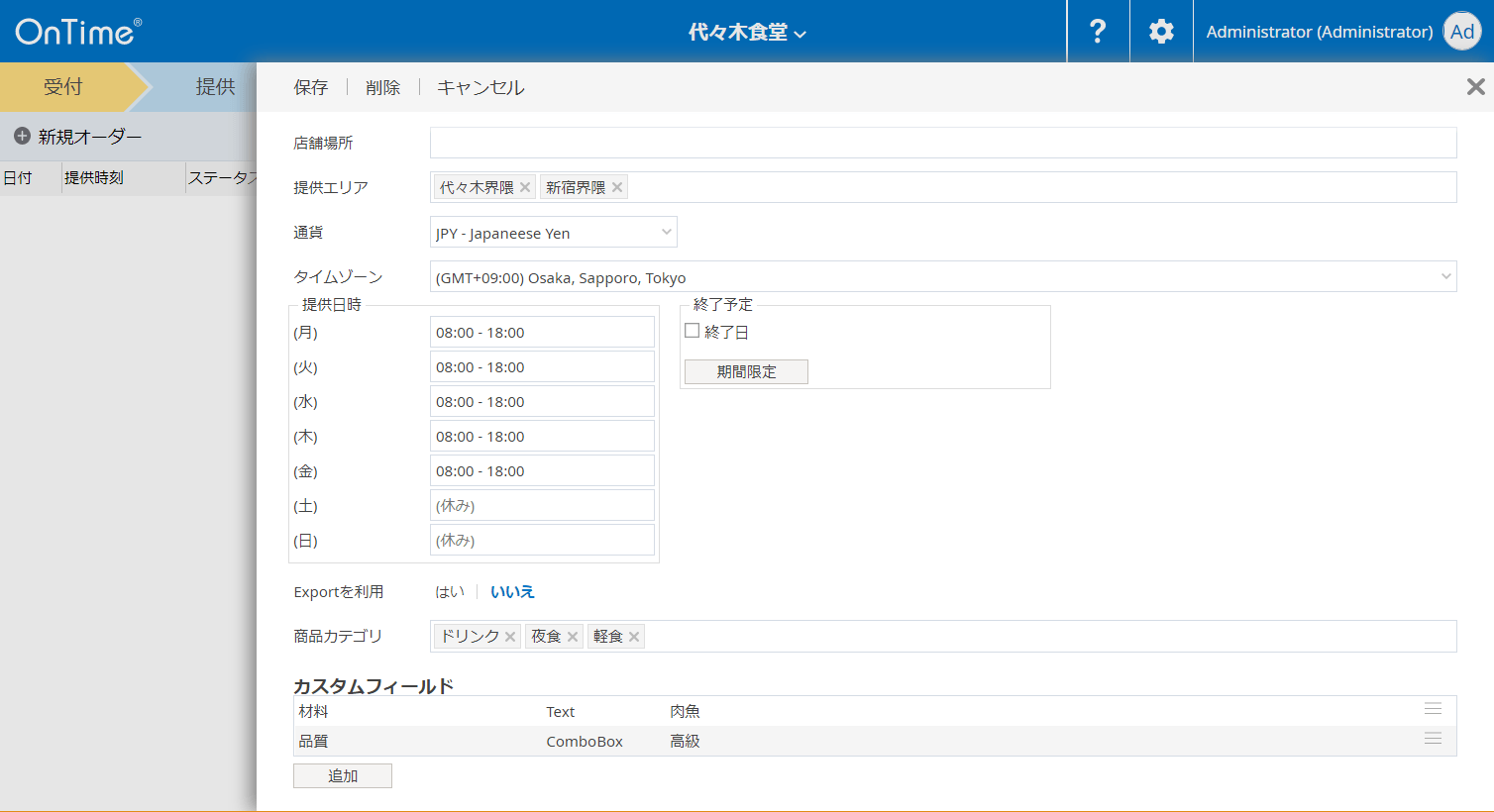Click the 店舗場所 input field
Image resolution: width=1494 pixels, height=812 pixels.
point(942,143)
